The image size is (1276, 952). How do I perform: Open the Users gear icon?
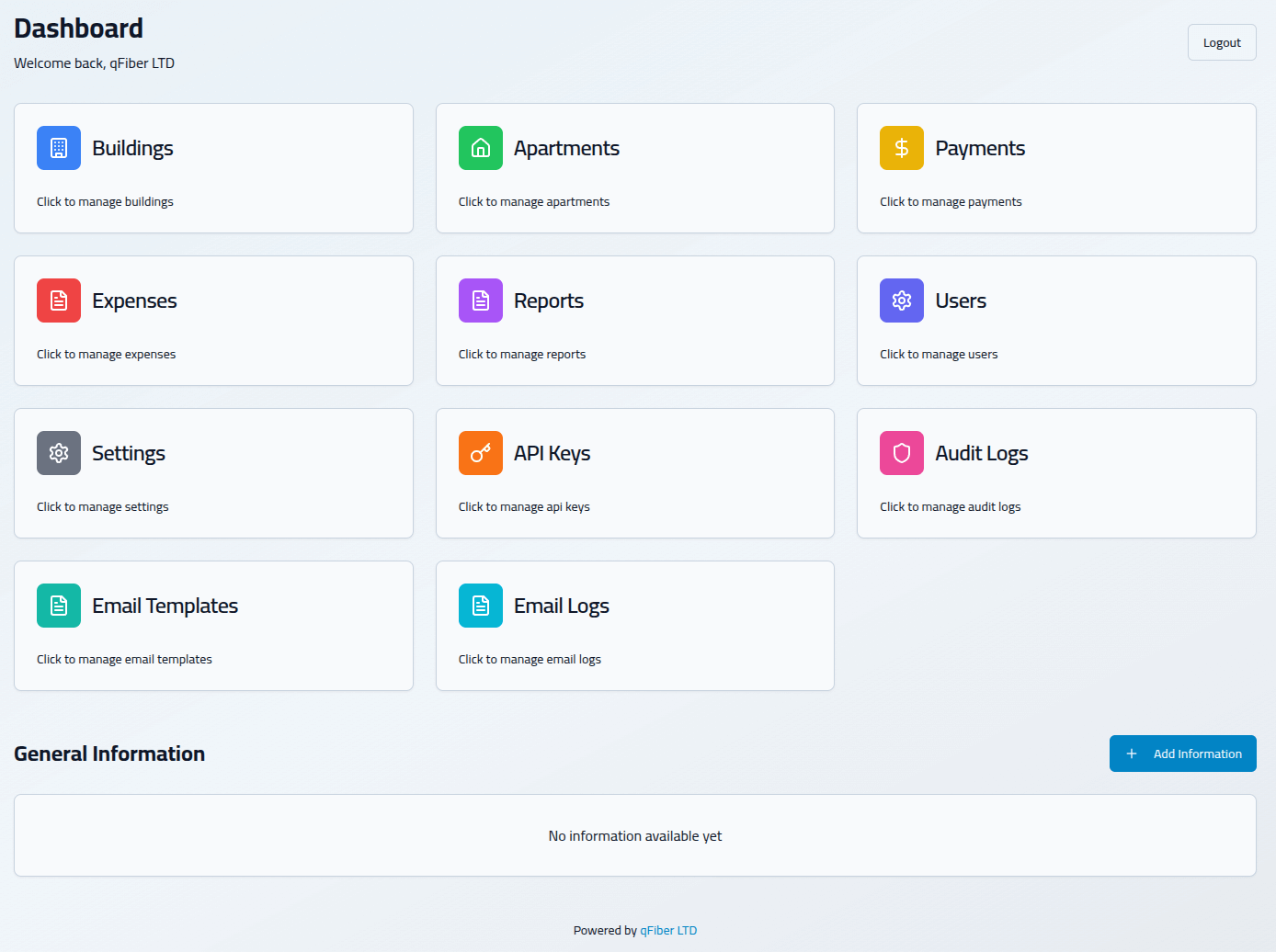click(x=902, y=300)
